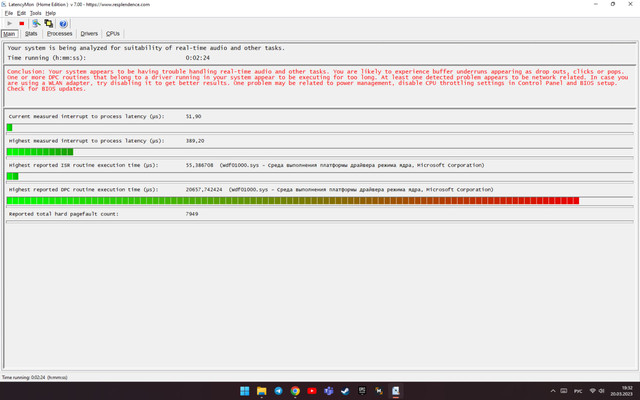
Task: Open the Help menu
Action: click(x=51, y=13)
